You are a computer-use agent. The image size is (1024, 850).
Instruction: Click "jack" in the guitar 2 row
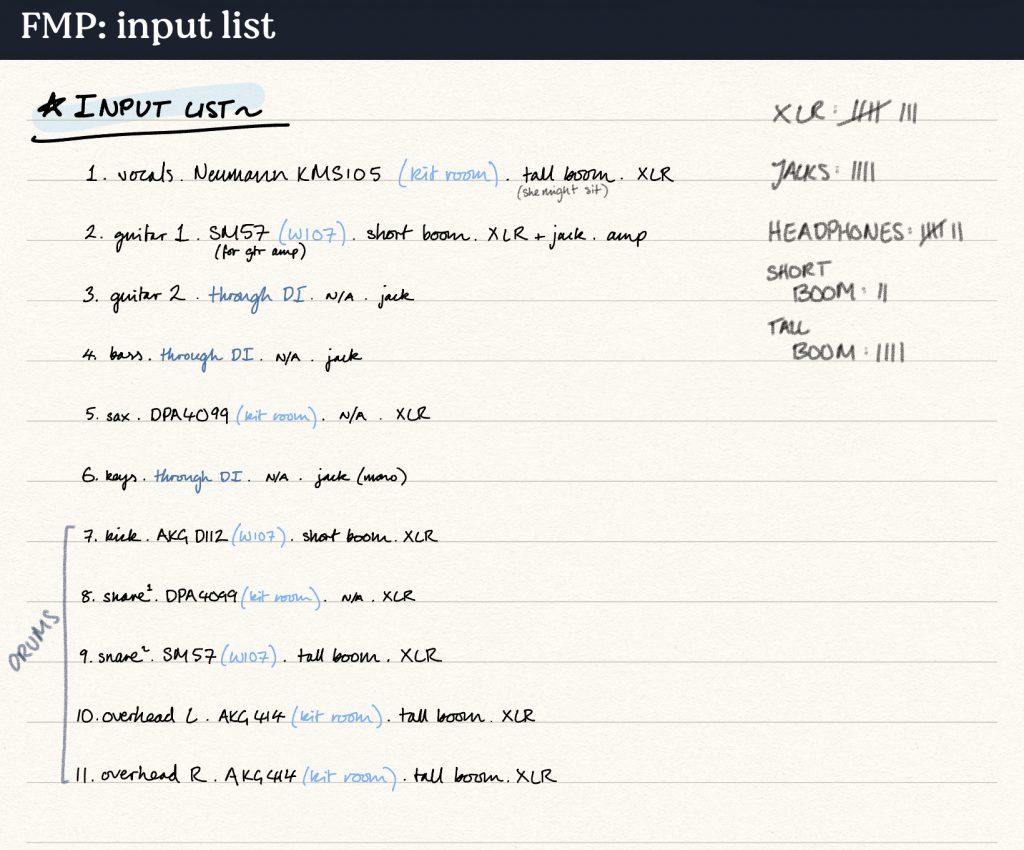point(396,296)
